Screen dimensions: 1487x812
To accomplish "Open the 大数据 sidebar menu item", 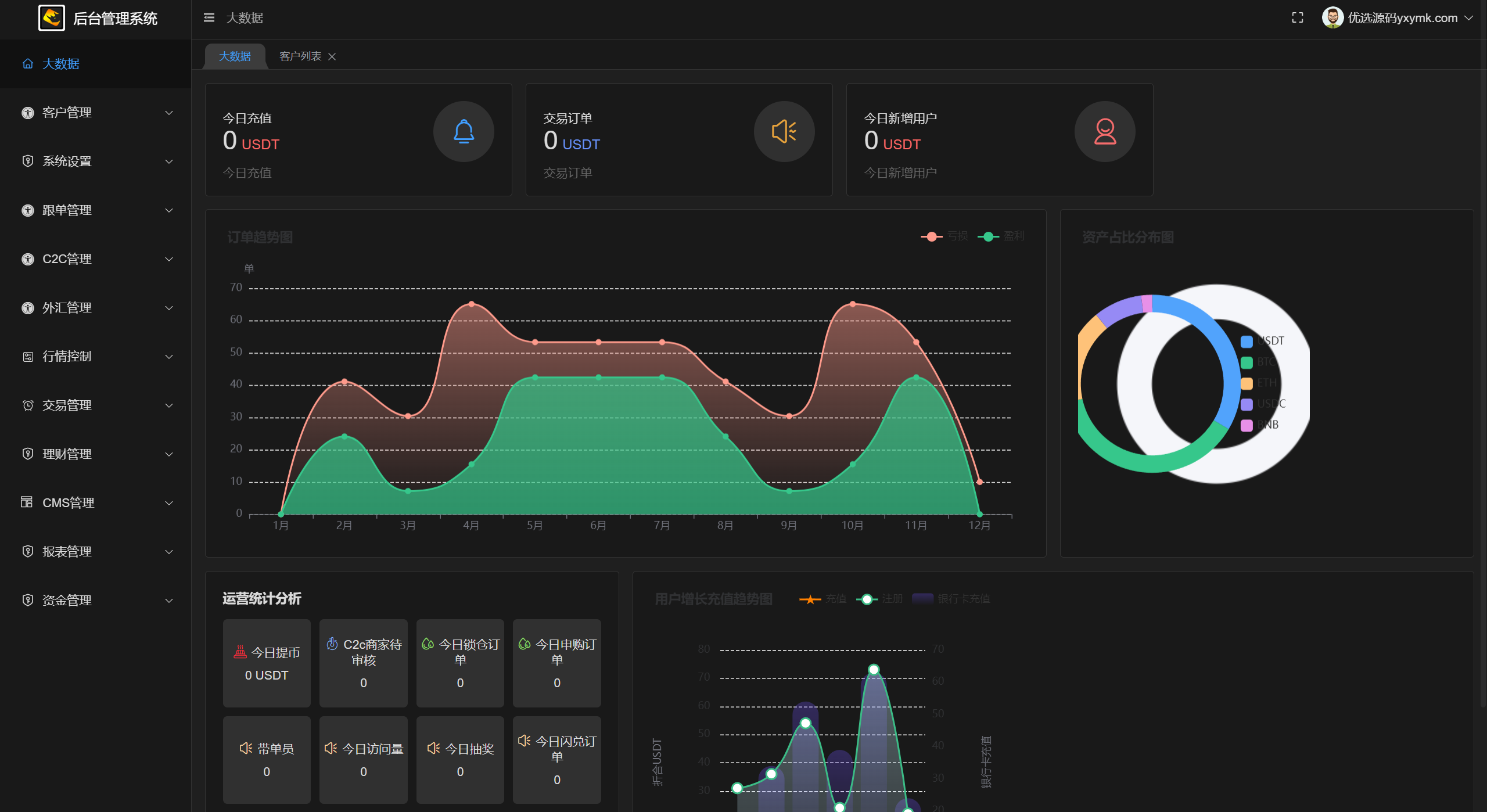I will click(96, 64).
